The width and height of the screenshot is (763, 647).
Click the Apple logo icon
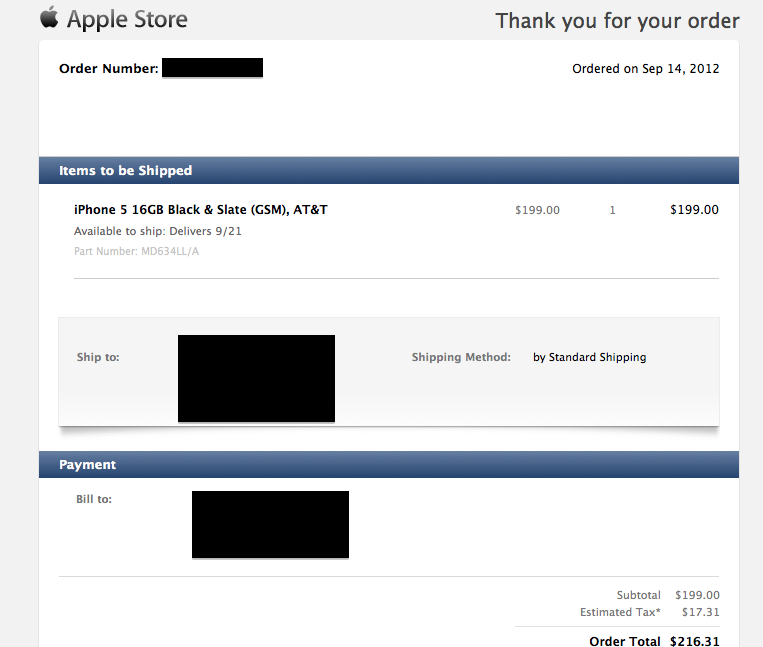point(49,18)
